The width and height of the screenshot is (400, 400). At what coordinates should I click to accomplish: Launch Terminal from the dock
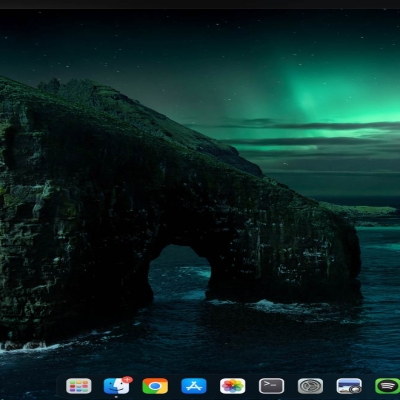coord(271,386)
